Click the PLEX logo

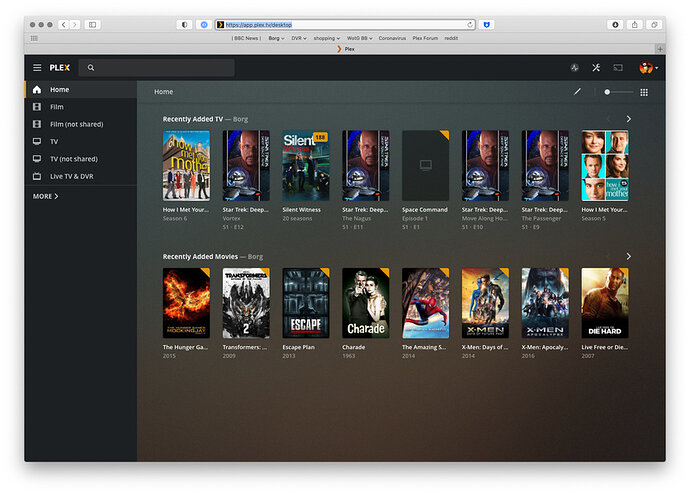(59, 68)
